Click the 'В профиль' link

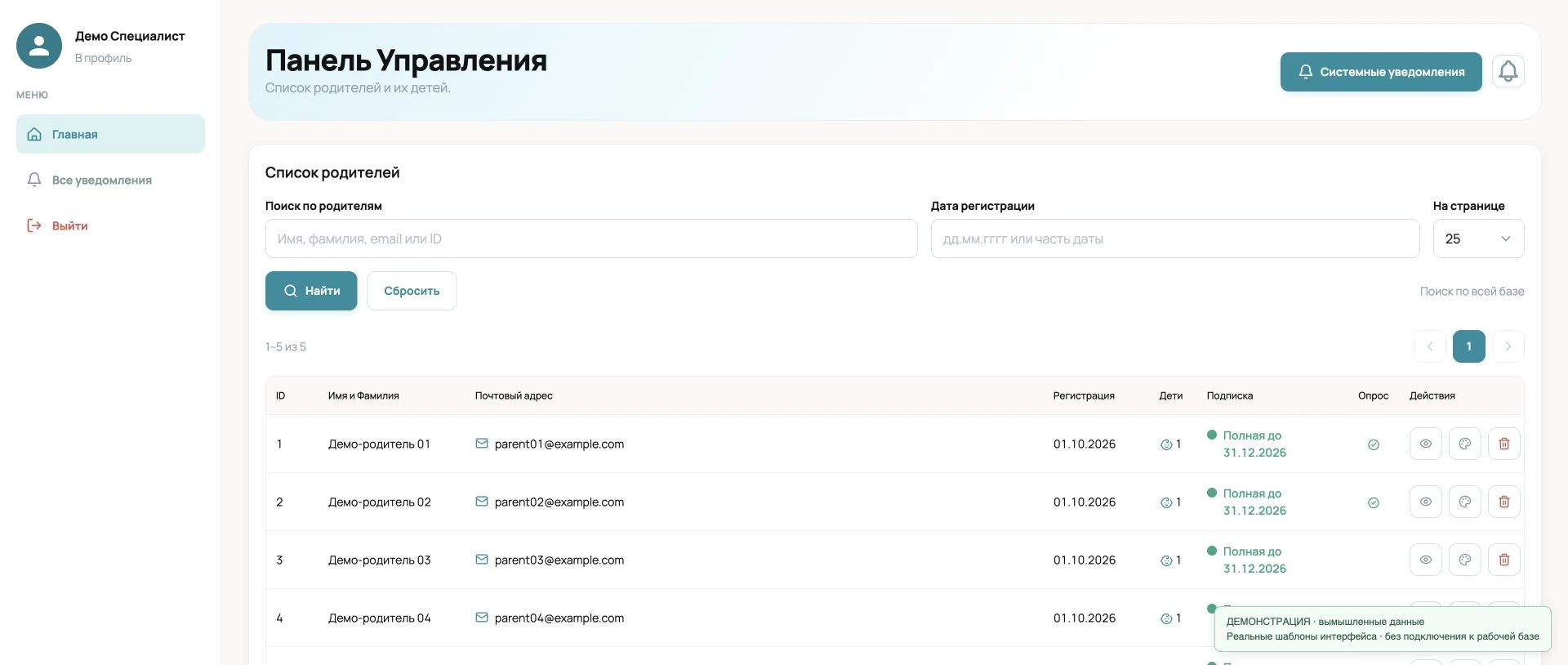tap(103, 58)
